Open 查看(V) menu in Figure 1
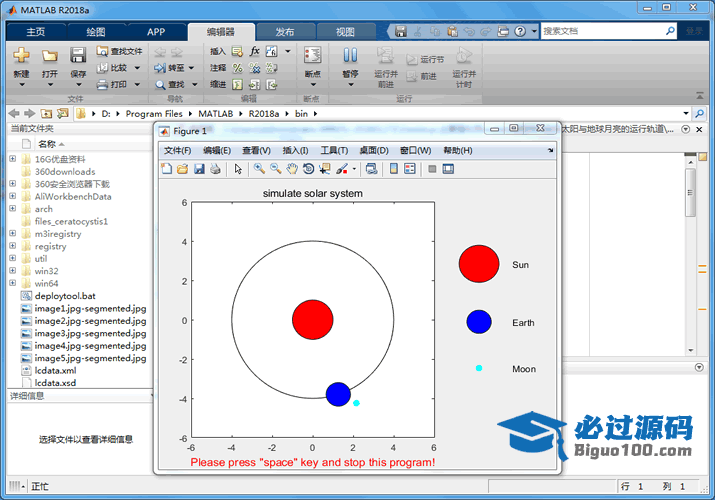 coord(256,150)
